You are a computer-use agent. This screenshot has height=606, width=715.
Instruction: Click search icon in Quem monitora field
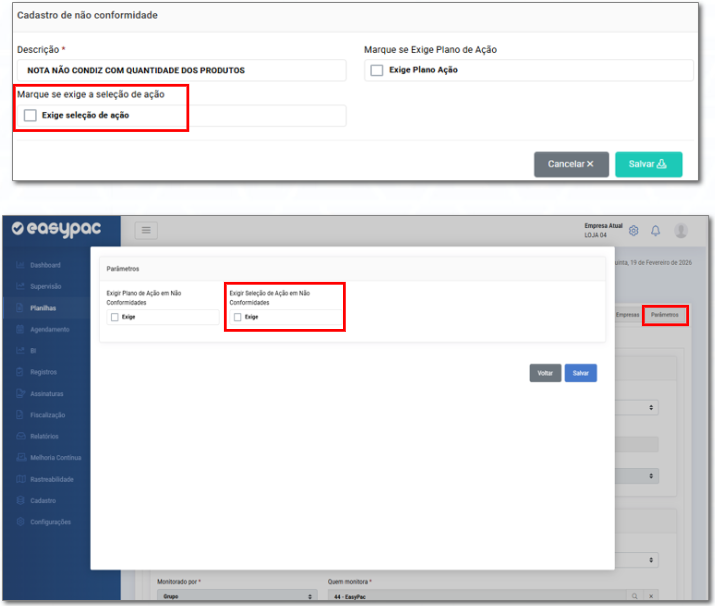click(633, 596)
